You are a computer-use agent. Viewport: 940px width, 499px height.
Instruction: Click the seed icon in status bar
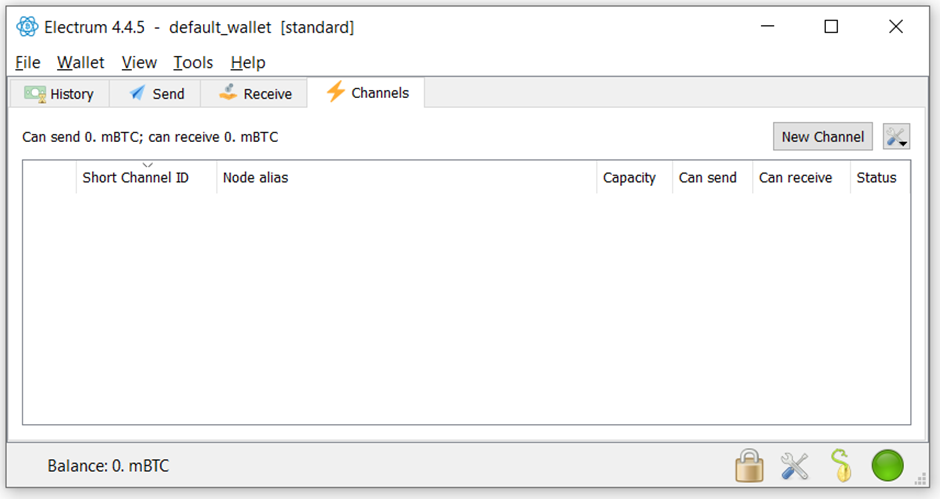pyautogui.click(x=841, y=465)
